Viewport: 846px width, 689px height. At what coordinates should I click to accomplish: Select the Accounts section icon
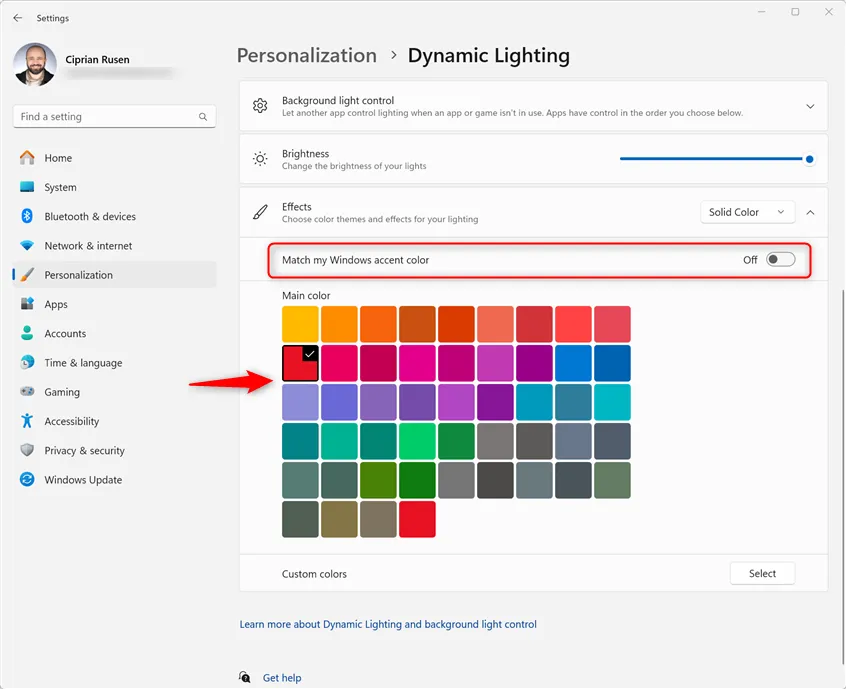tap(28, 333)
